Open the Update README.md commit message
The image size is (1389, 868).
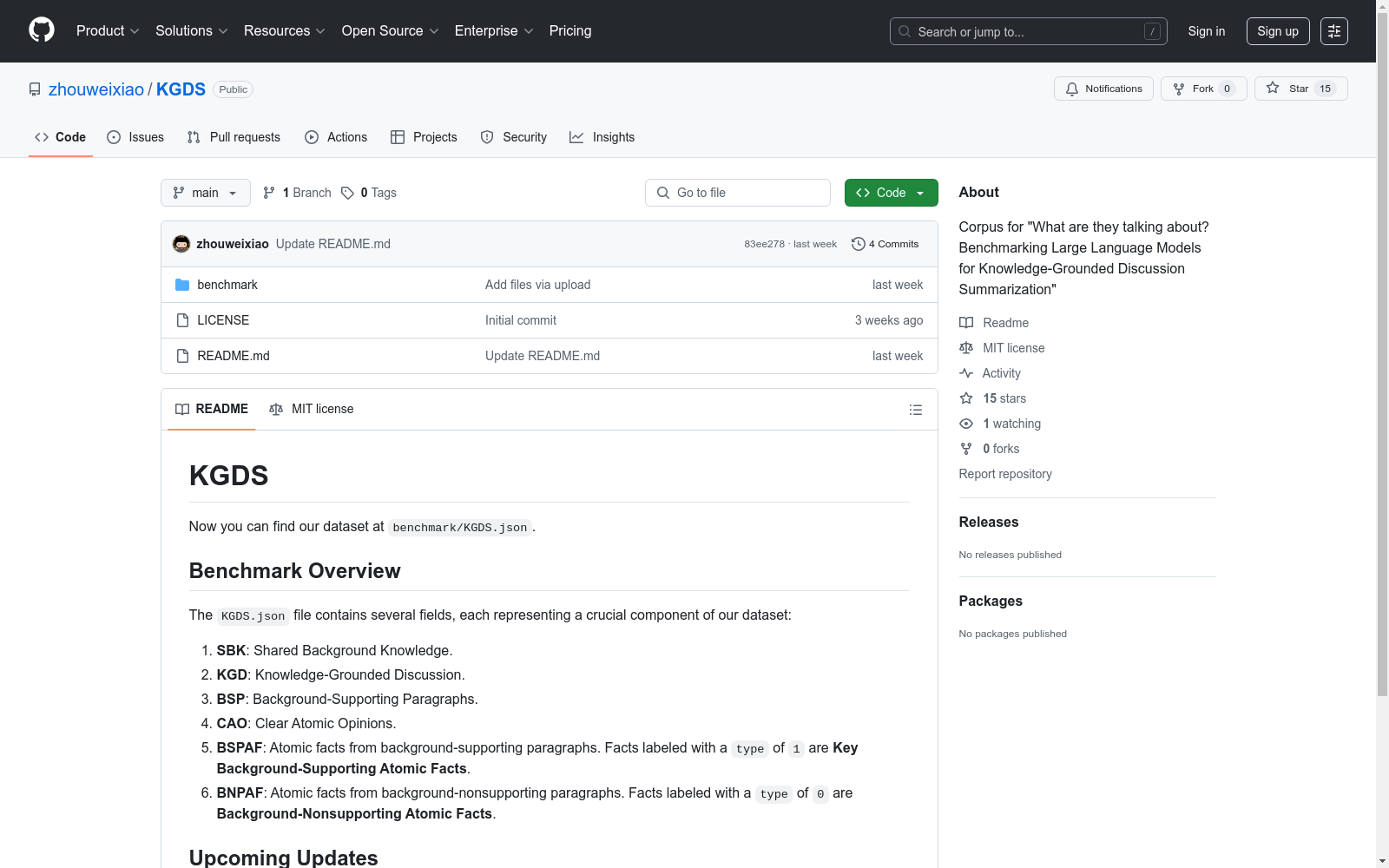click(x=333, y=244)
